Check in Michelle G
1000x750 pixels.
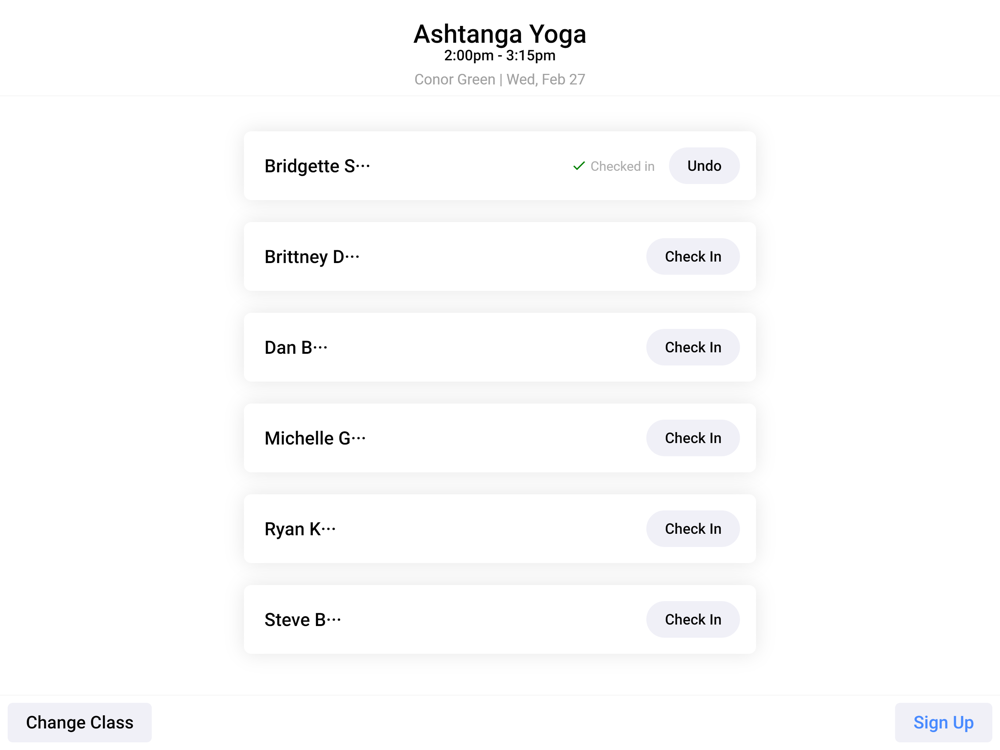692,438
